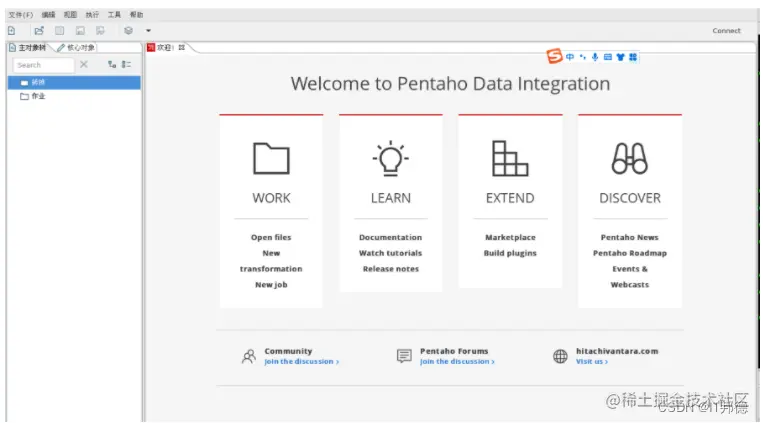Close the 欢迎! welcome tab
This screenshot has height=423, width=763.
pos(182,47)
